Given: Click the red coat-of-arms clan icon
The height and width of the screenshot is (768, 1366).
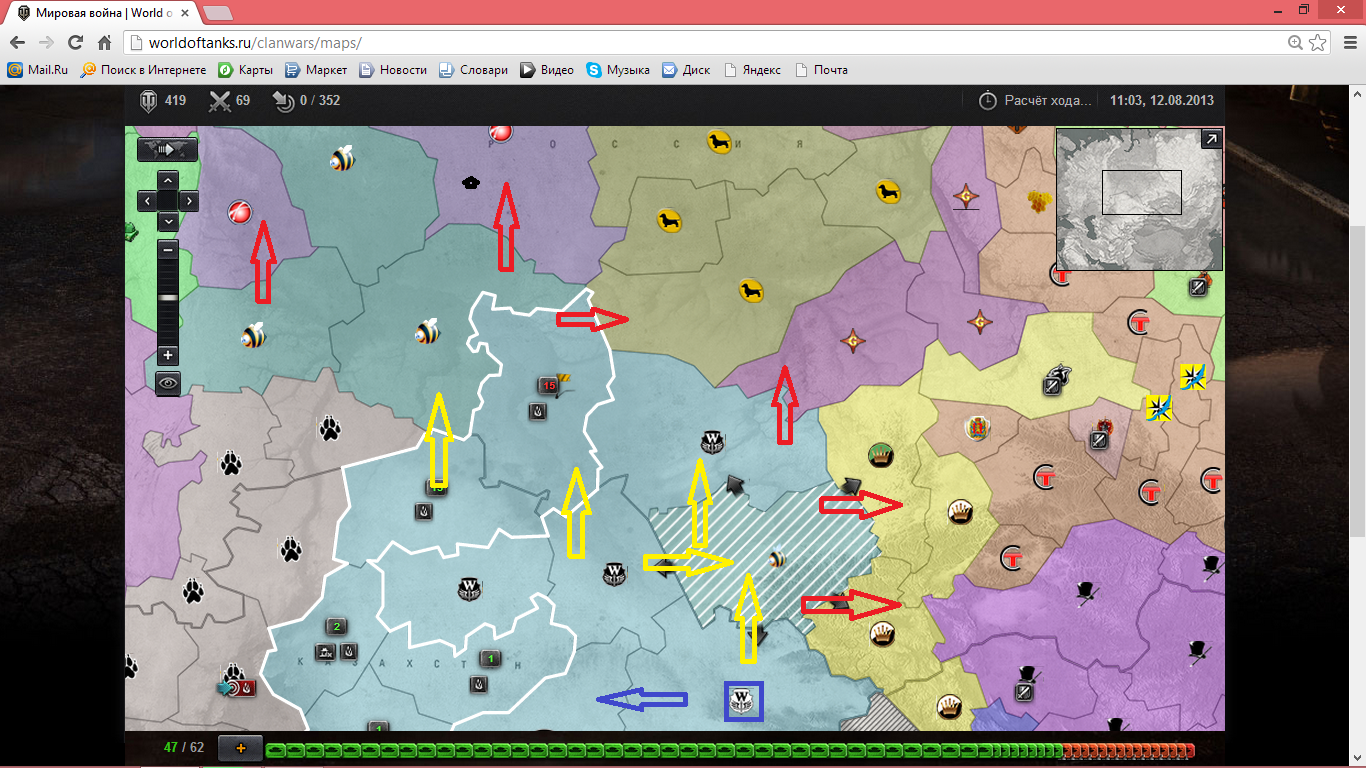Looking at the screenshot, I should coord(976,429).
